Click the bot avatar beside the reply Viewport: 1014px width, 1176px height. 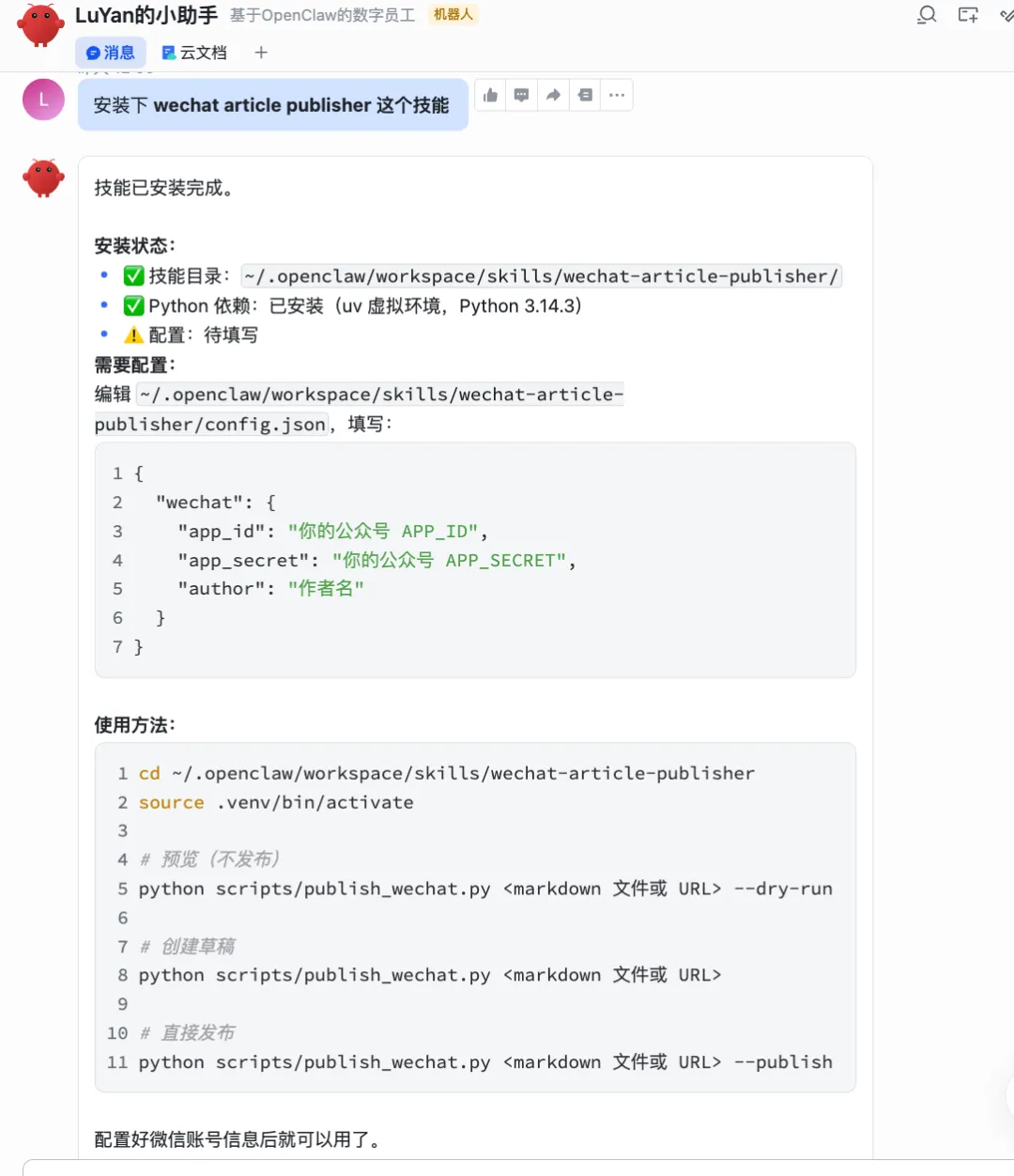43,178
